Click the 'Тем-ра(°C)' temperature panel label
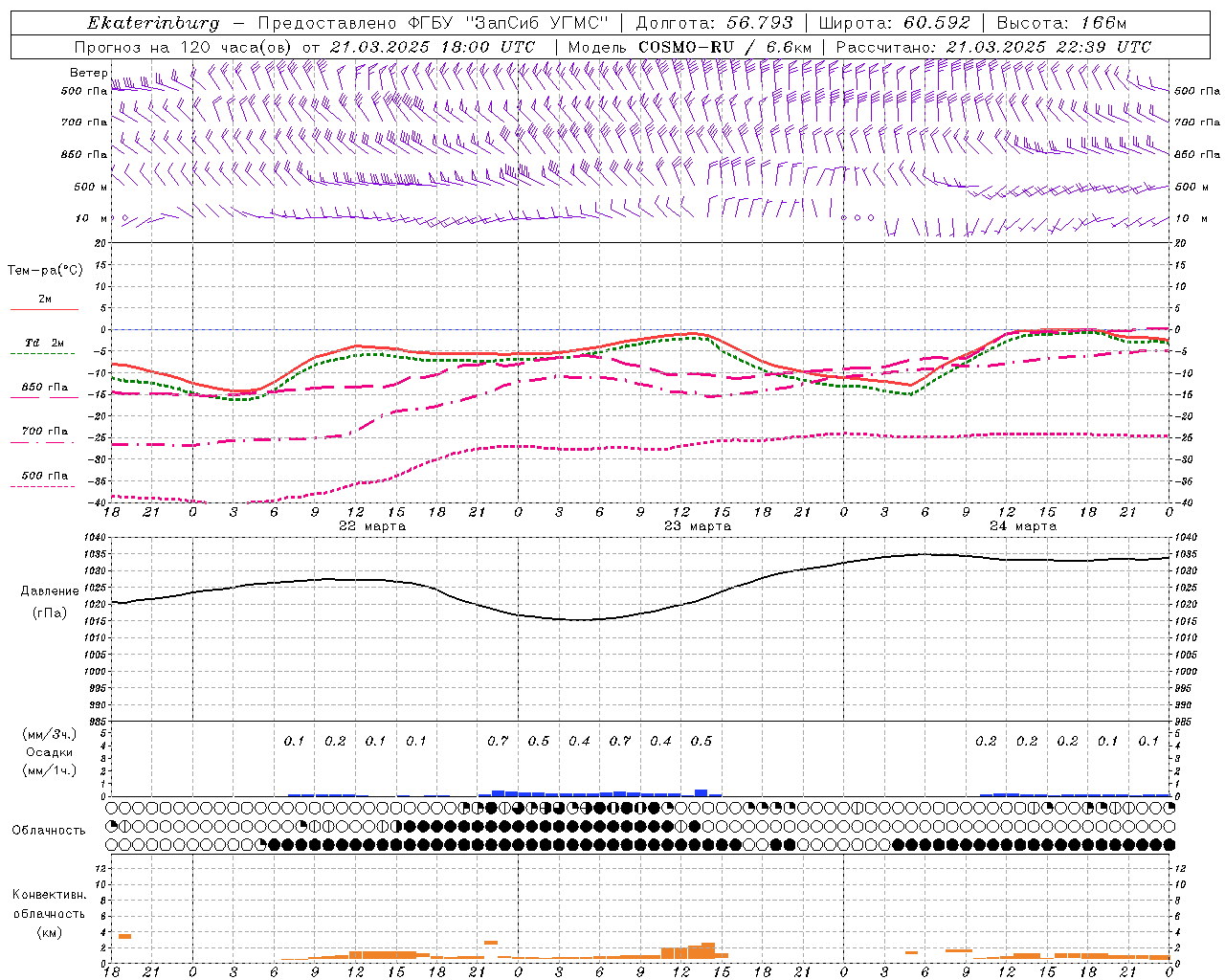 point(45,271)
